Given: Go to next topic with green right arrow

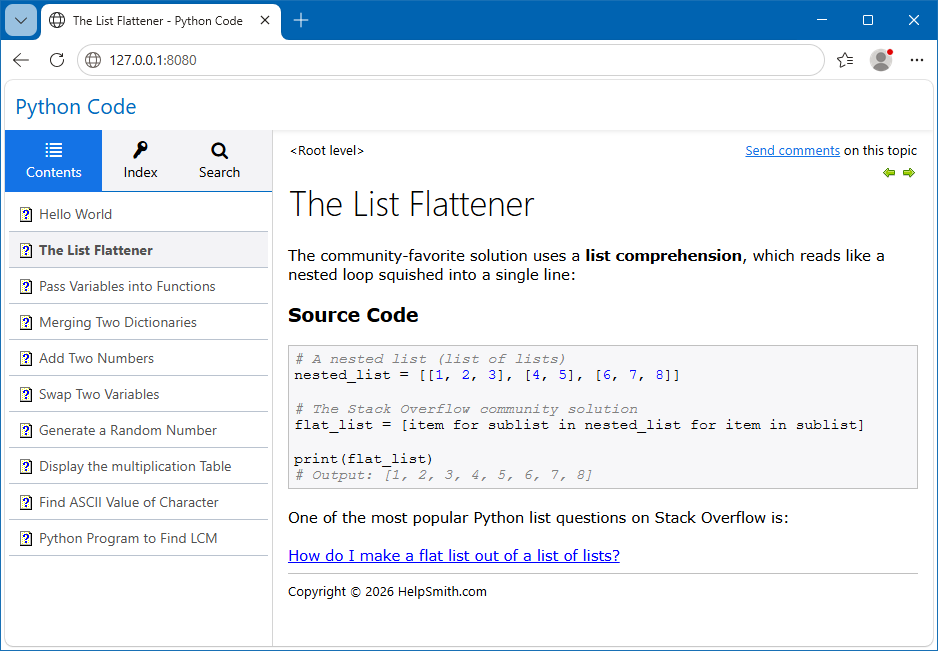Looking at the screenshot, I should tap(909, 172).
